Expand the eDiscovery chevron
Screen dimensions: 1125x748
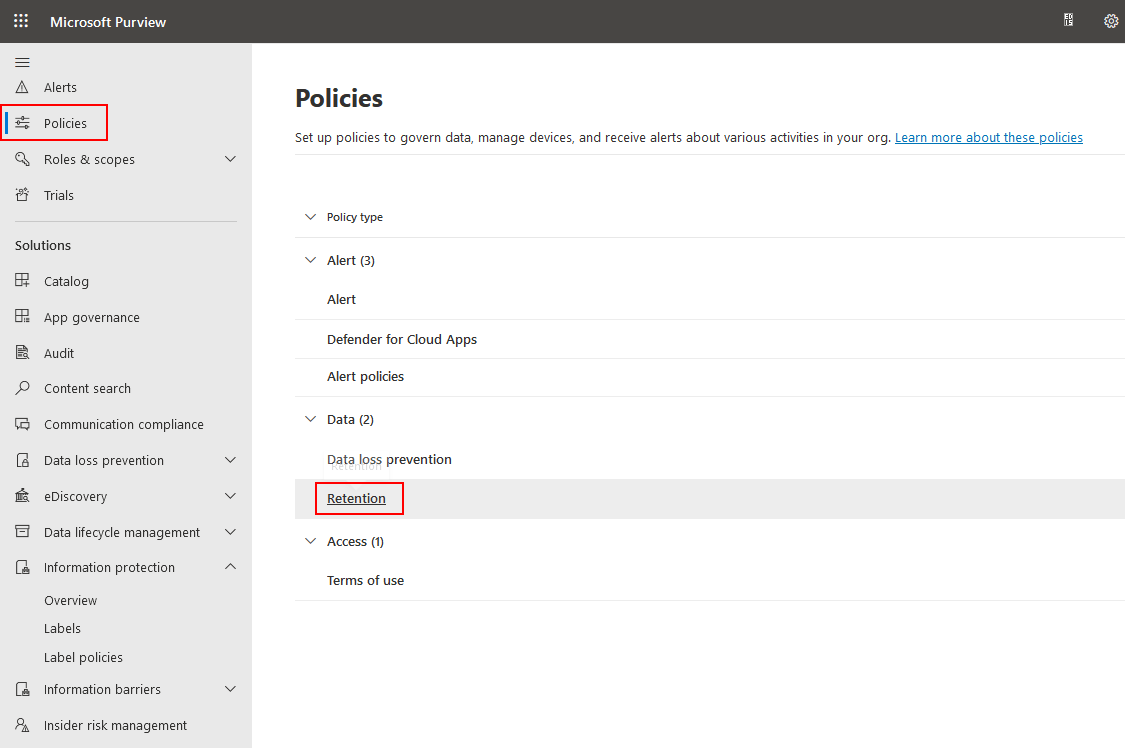pos(230,496)
